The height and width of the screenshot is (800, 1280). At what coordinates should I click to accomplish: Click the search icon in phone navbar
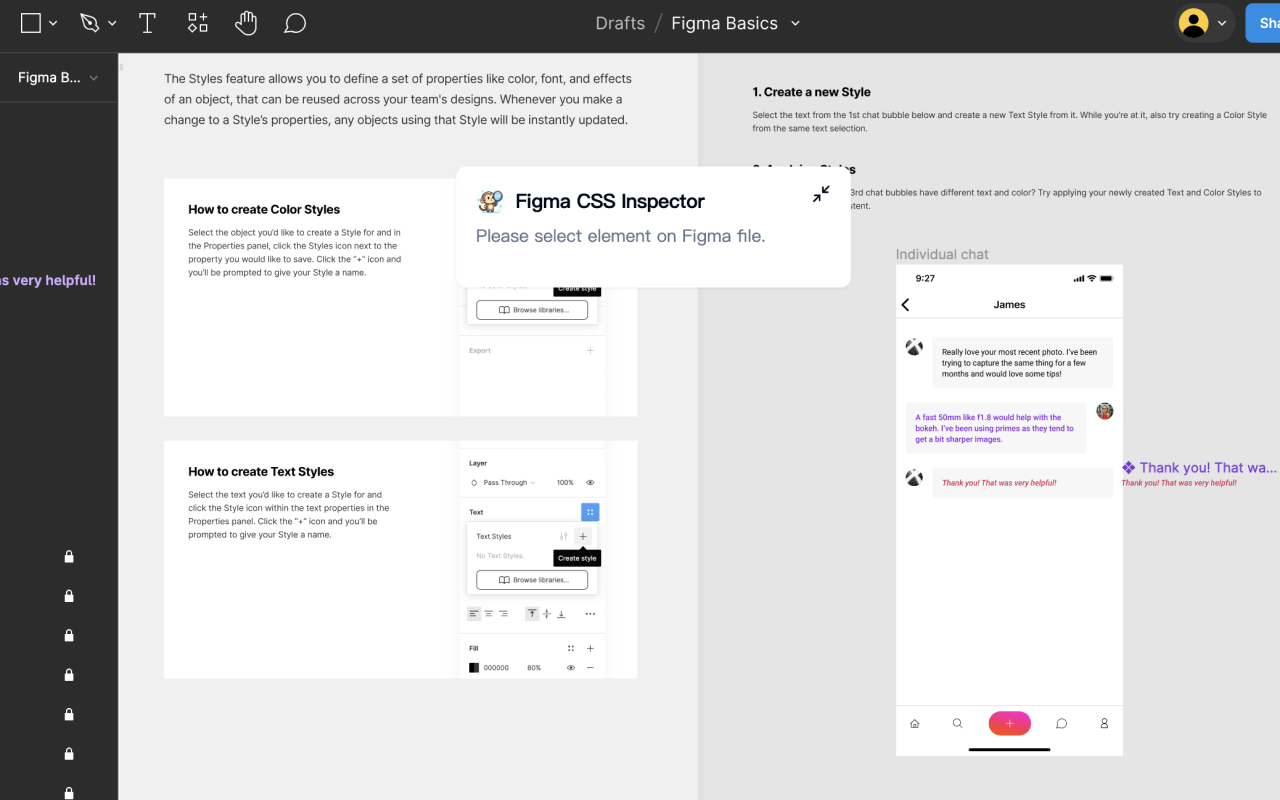pyautogui.click(x=957, y=723)
